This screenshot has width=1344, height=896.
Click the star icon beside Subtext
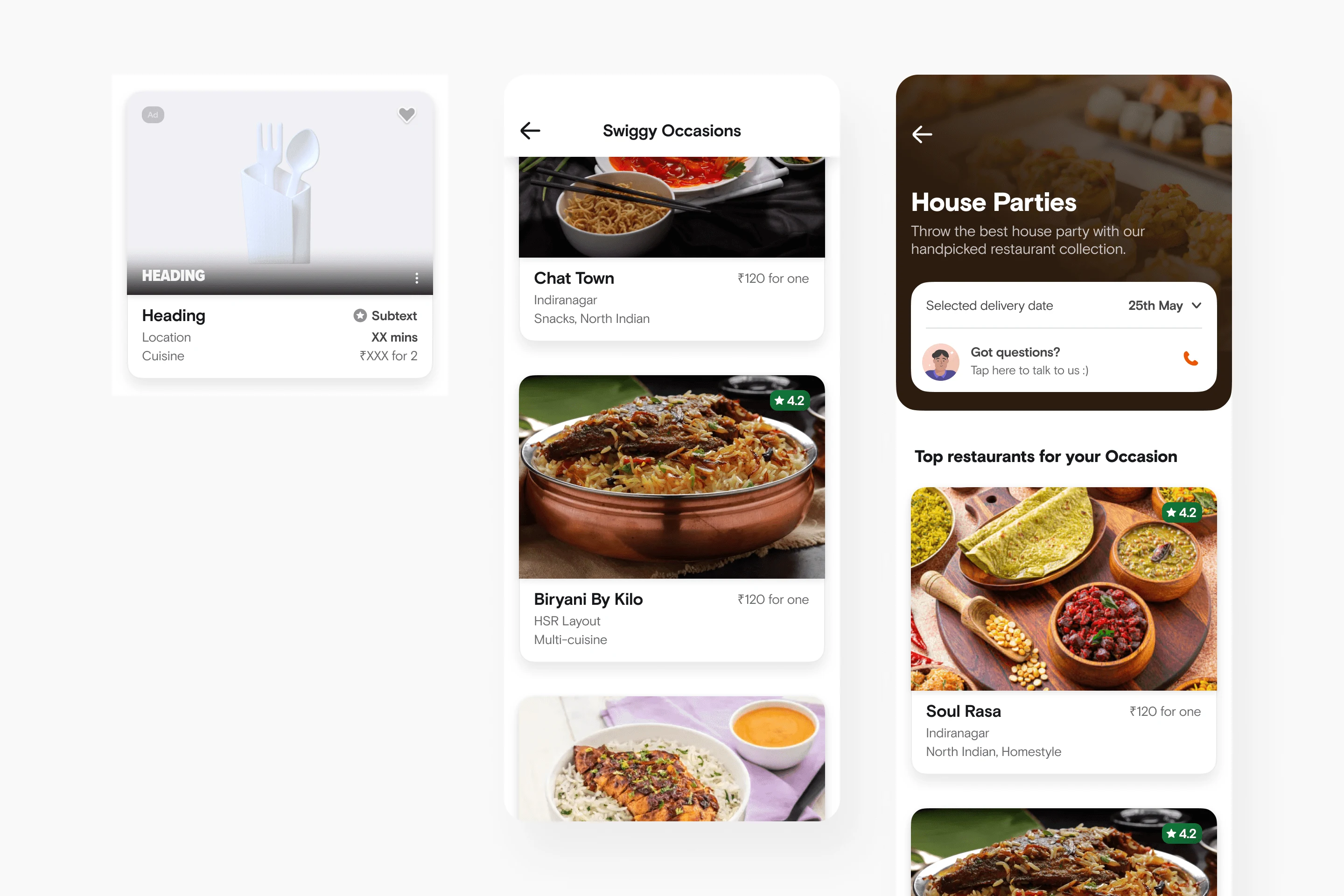359,315
